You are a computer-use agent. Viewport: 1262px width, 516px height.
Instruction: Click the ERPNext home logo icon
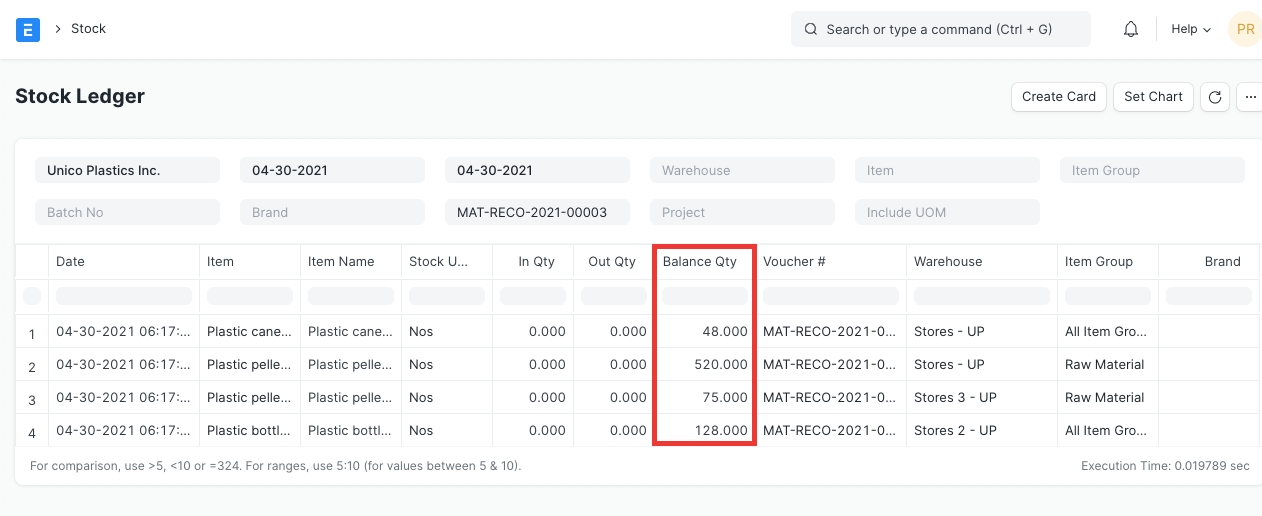coord(28,29)
